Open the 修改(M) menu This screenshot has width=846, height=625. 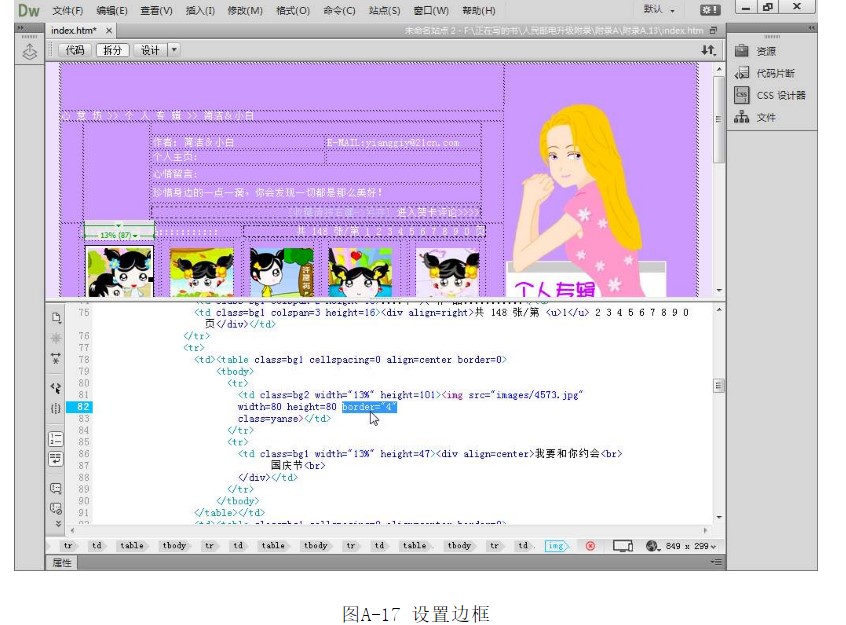coord(244,10)
